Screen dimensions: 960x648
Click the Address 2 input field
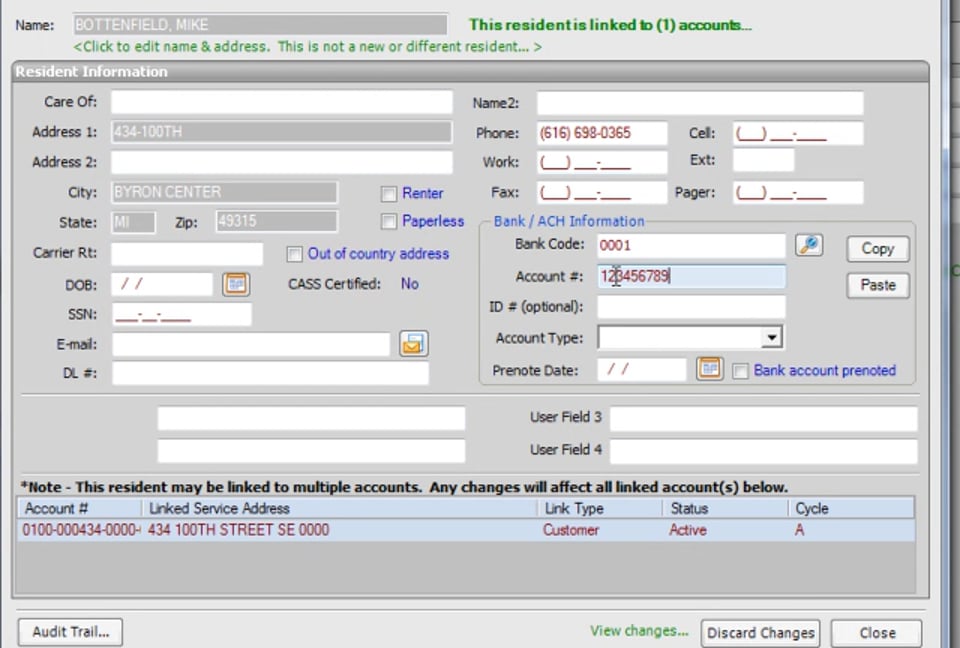tap(282, 162)
